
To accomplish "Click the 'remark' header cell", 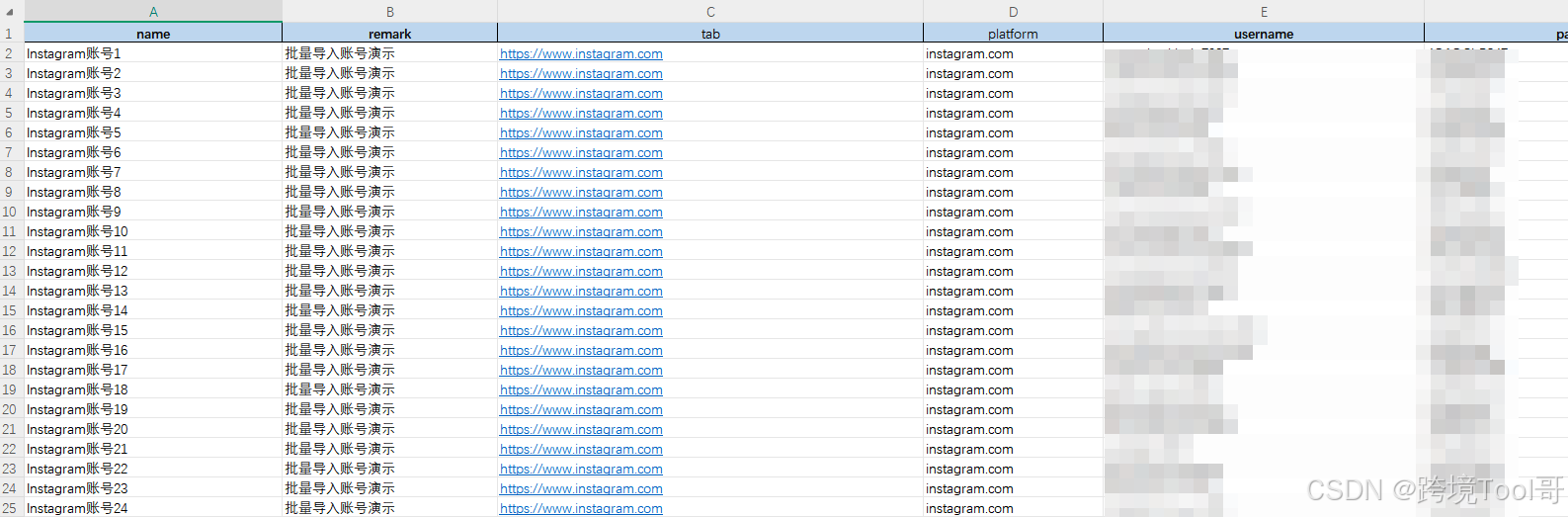I will coord(389,34).
